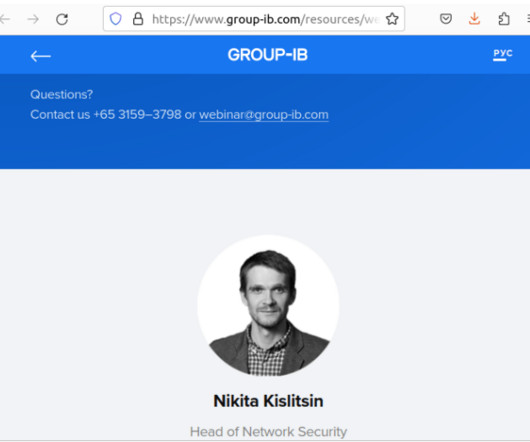
Task: Click the GROUP-IB logo
Action: 268,55
